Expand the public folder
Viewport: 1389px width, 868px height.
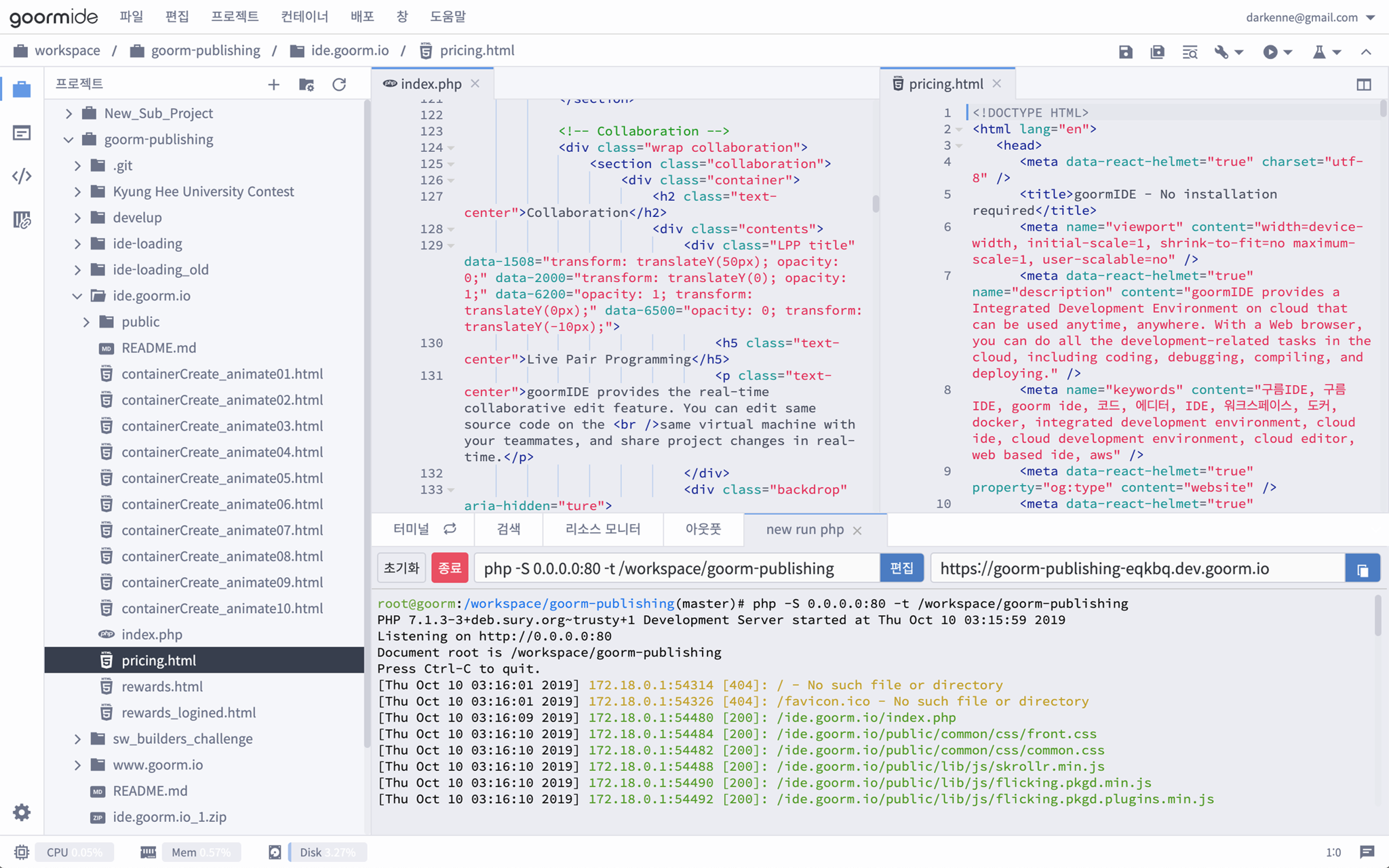click(x=86, y=322)
